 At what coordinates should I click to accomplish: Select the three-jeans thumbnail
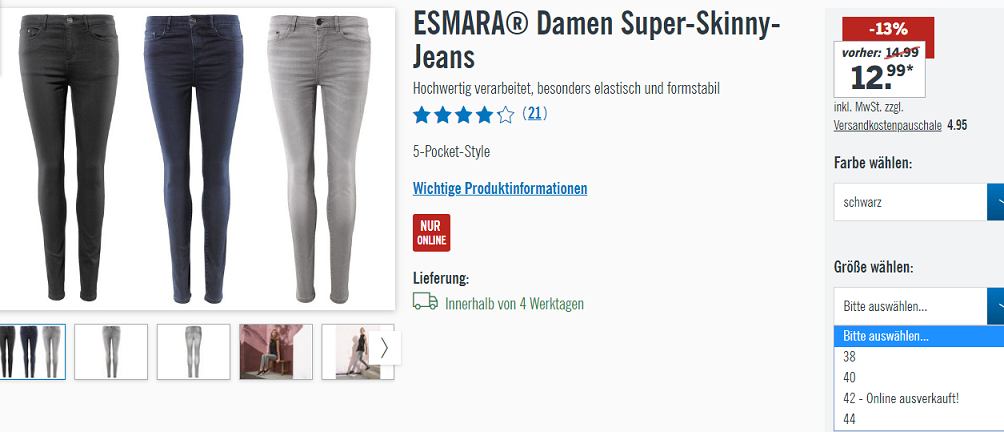point(32,351)
